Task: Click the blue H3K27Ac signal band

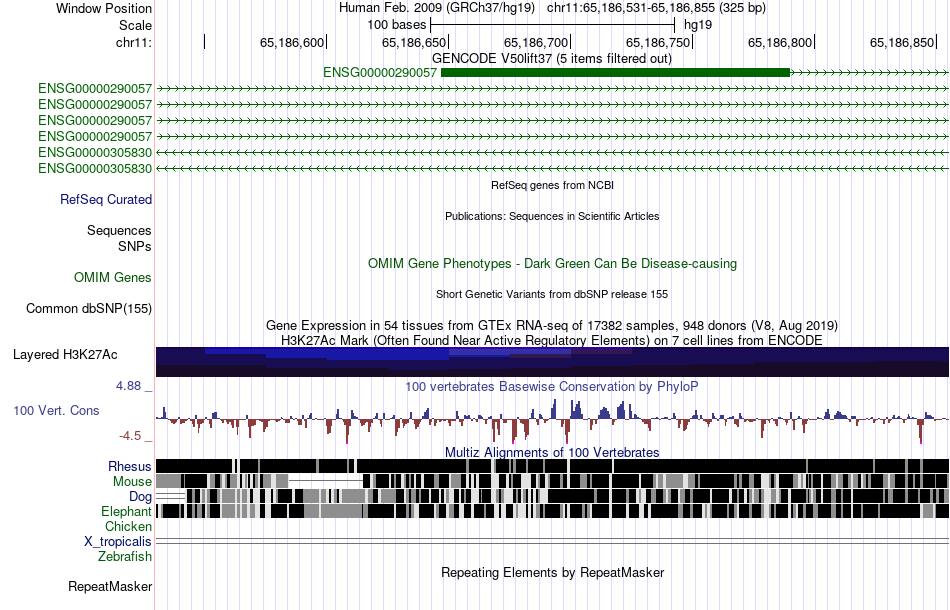Action: pyautogui.click(x=552, y=362)
